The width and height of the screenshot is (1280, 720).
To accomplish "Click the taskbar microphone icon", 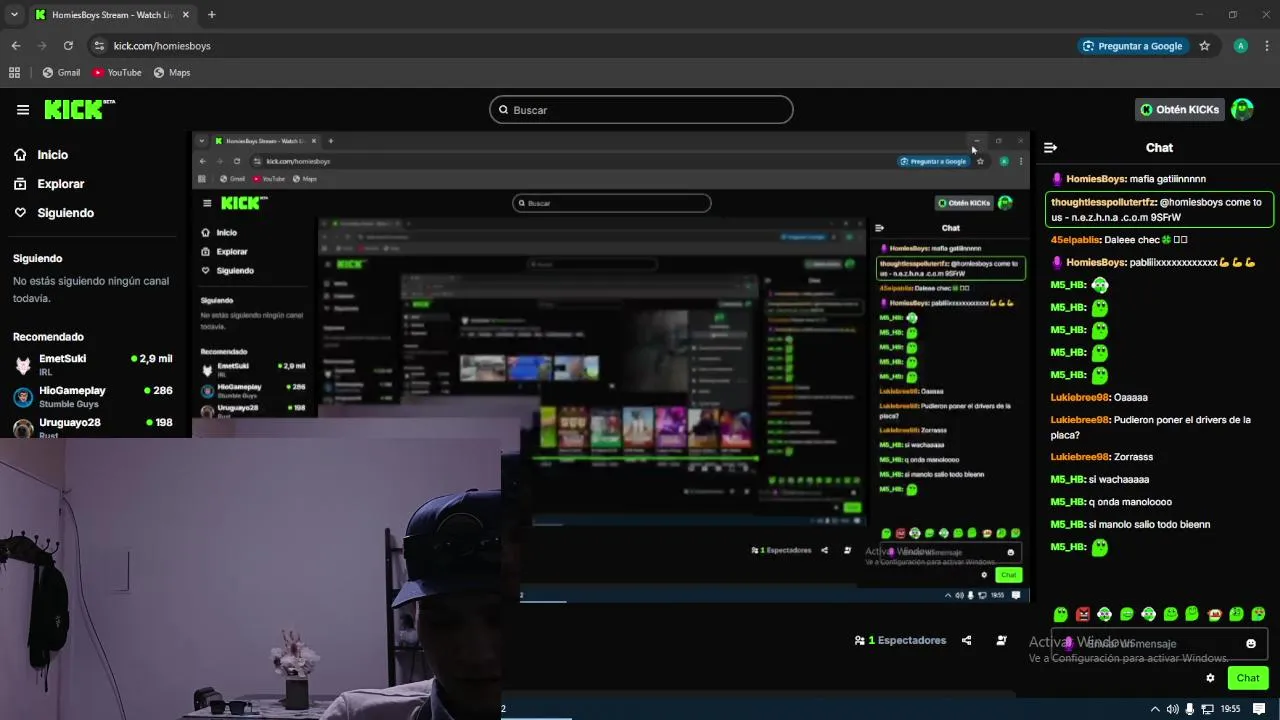I will click(1189, 709).
